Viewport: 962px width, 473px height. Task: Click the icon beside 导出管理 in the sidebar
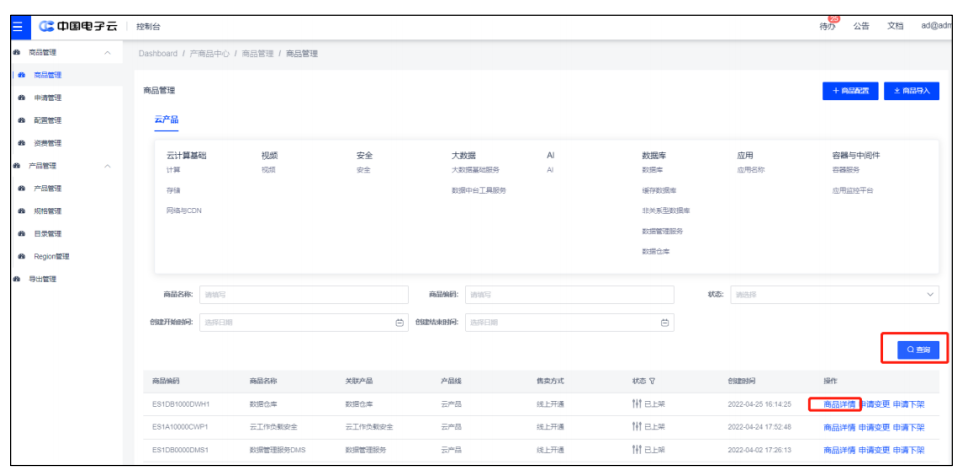pyautogui.click(x=17, y=280)
